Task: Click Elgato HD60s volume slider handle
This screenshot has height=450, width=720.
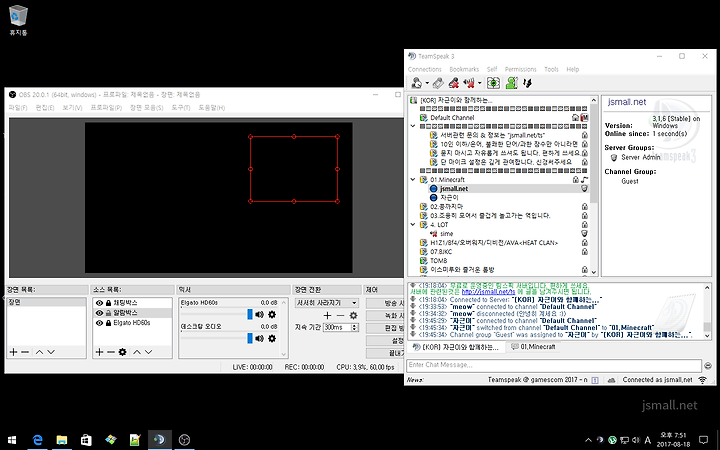Action: tap(250, 314)
